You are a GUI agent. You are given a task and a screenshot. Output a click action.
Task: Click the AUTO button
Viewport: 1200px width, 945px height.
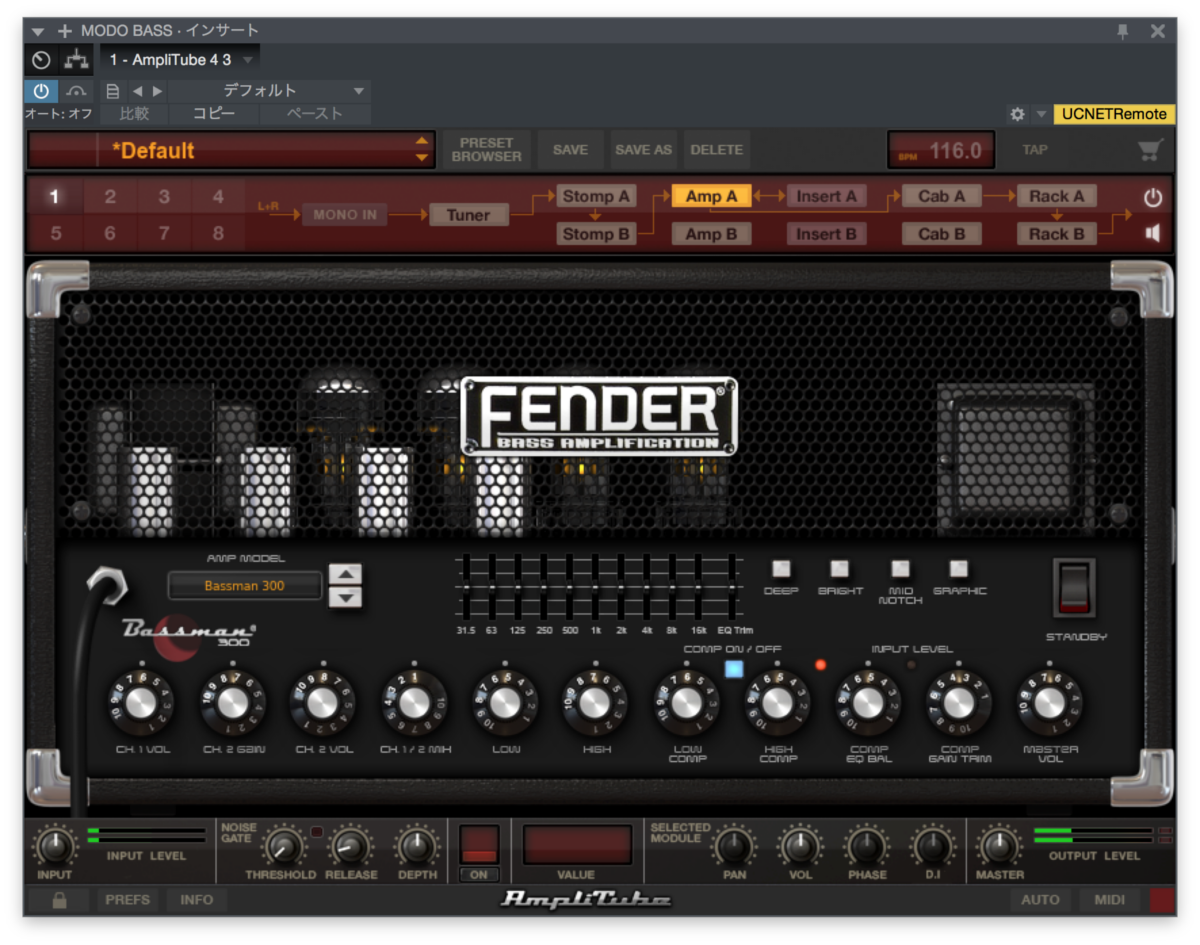pyautogui.click(x=1040, y=900)
